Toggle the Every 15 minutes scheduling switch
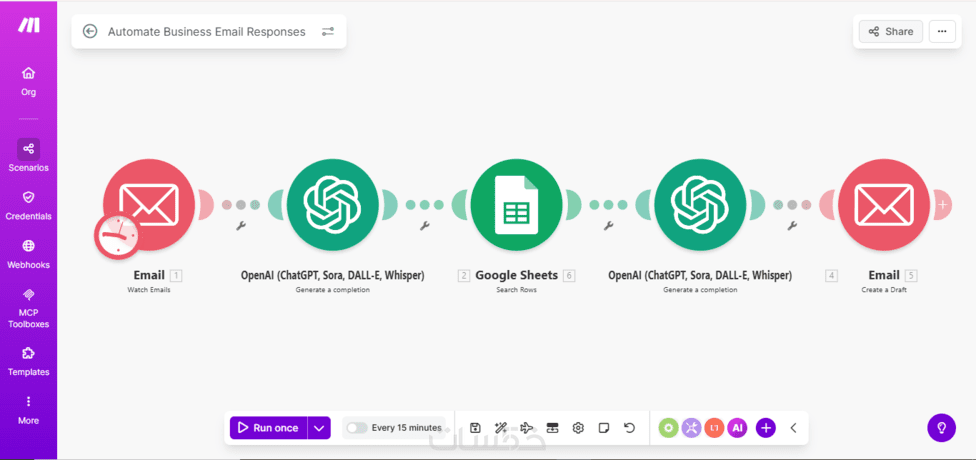The image size is (976, 460). click(357, 428)
